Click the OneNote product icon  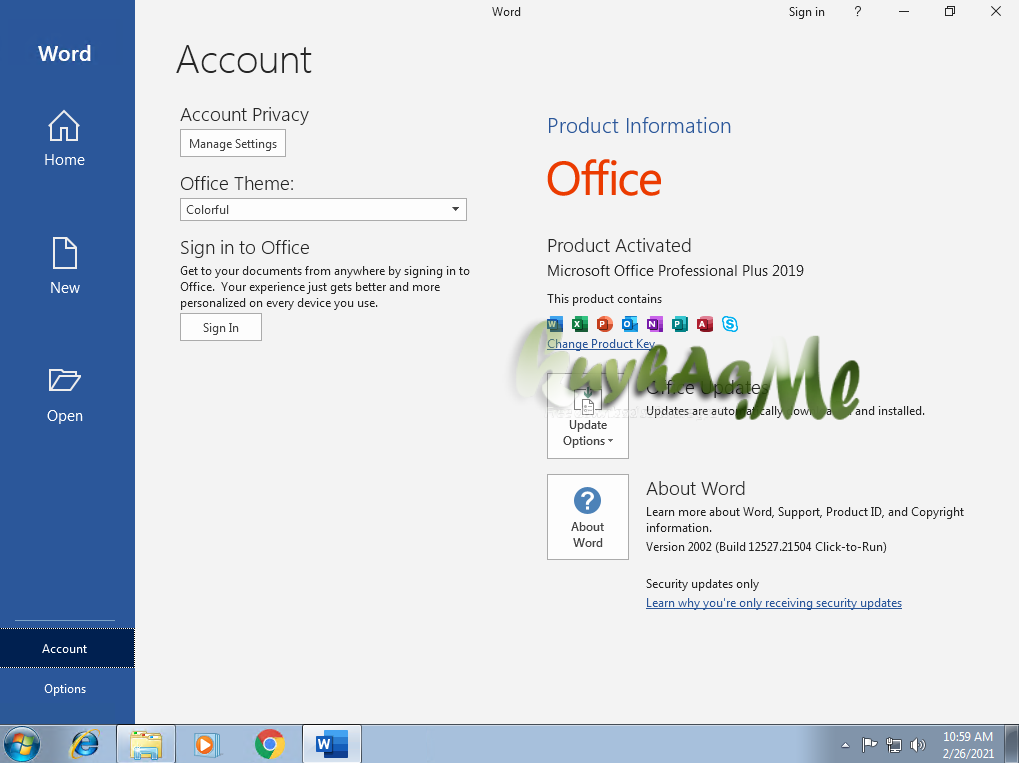(654, 324)
